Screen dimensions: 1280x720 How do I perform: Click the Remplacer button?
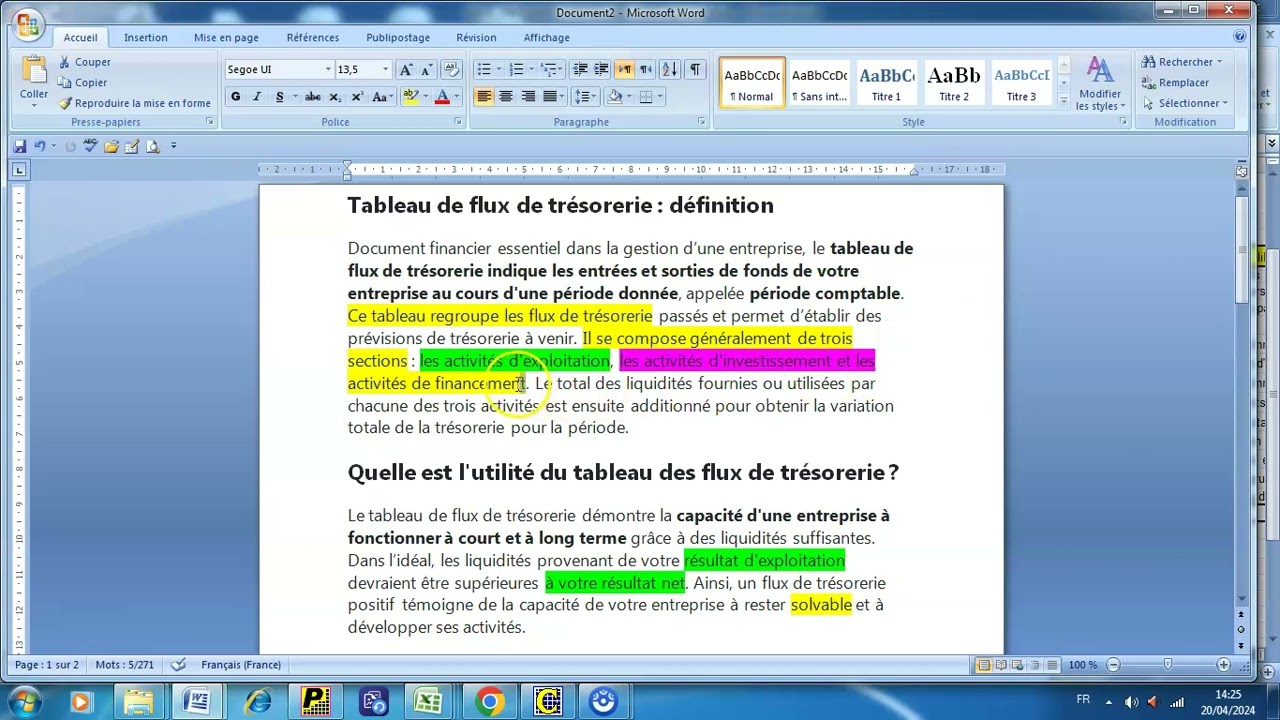click(1176, 83)
